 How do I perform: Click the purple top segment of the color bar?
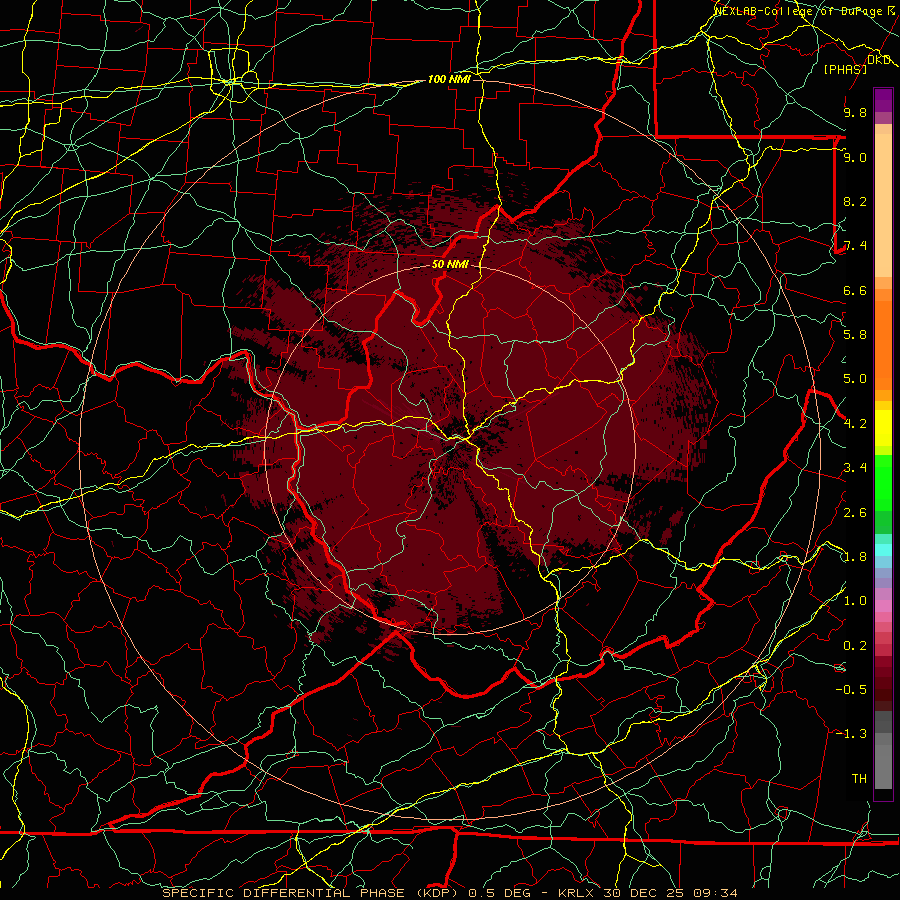click(883, 100)
